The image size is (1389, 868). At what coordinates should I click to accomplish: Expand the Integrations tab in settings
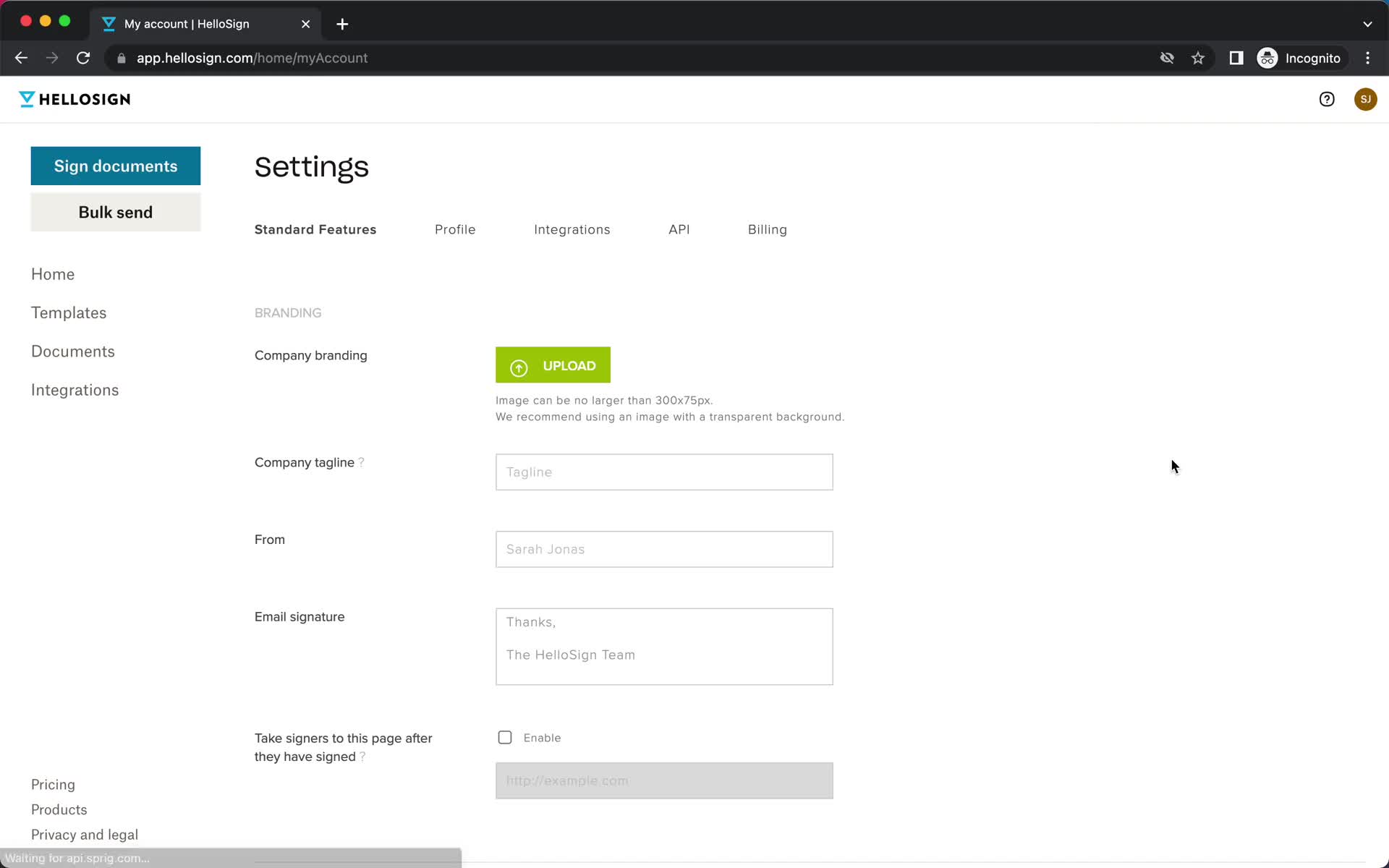(x=572, y=229)
